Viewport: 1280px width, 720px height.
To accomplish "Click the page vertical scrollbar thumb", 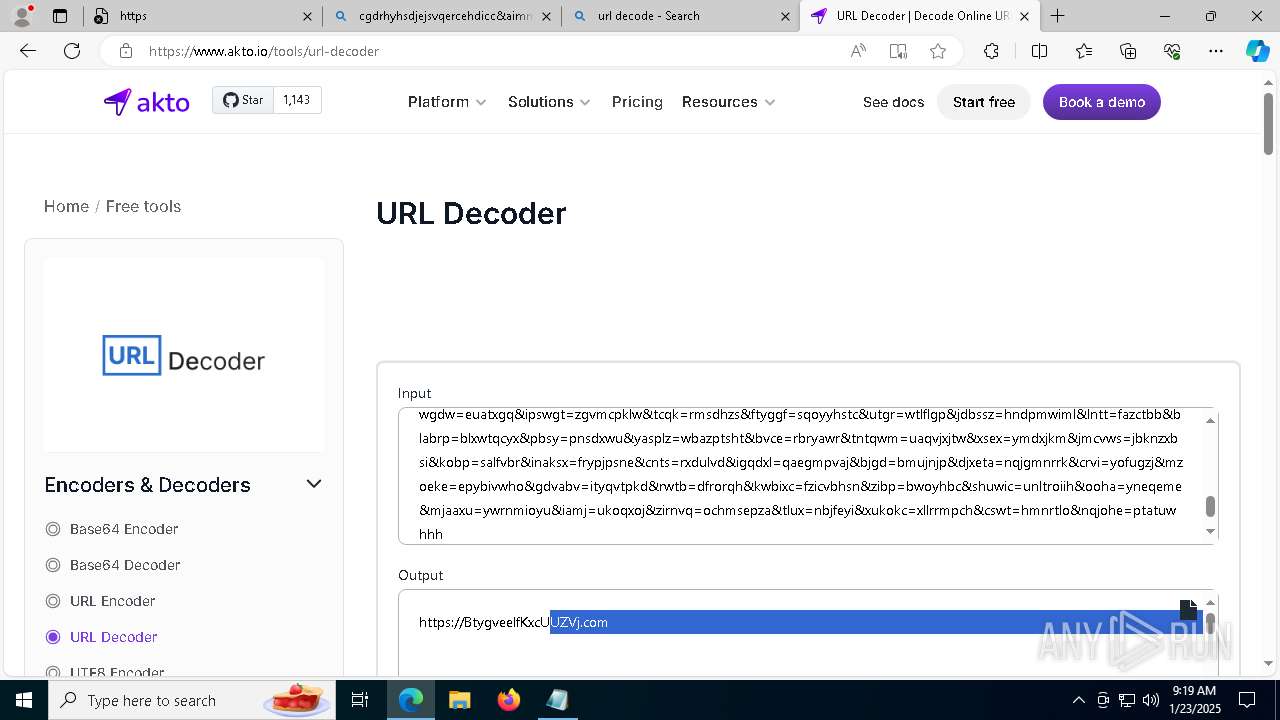I will pyautogui.click(x=1269, y=124).
